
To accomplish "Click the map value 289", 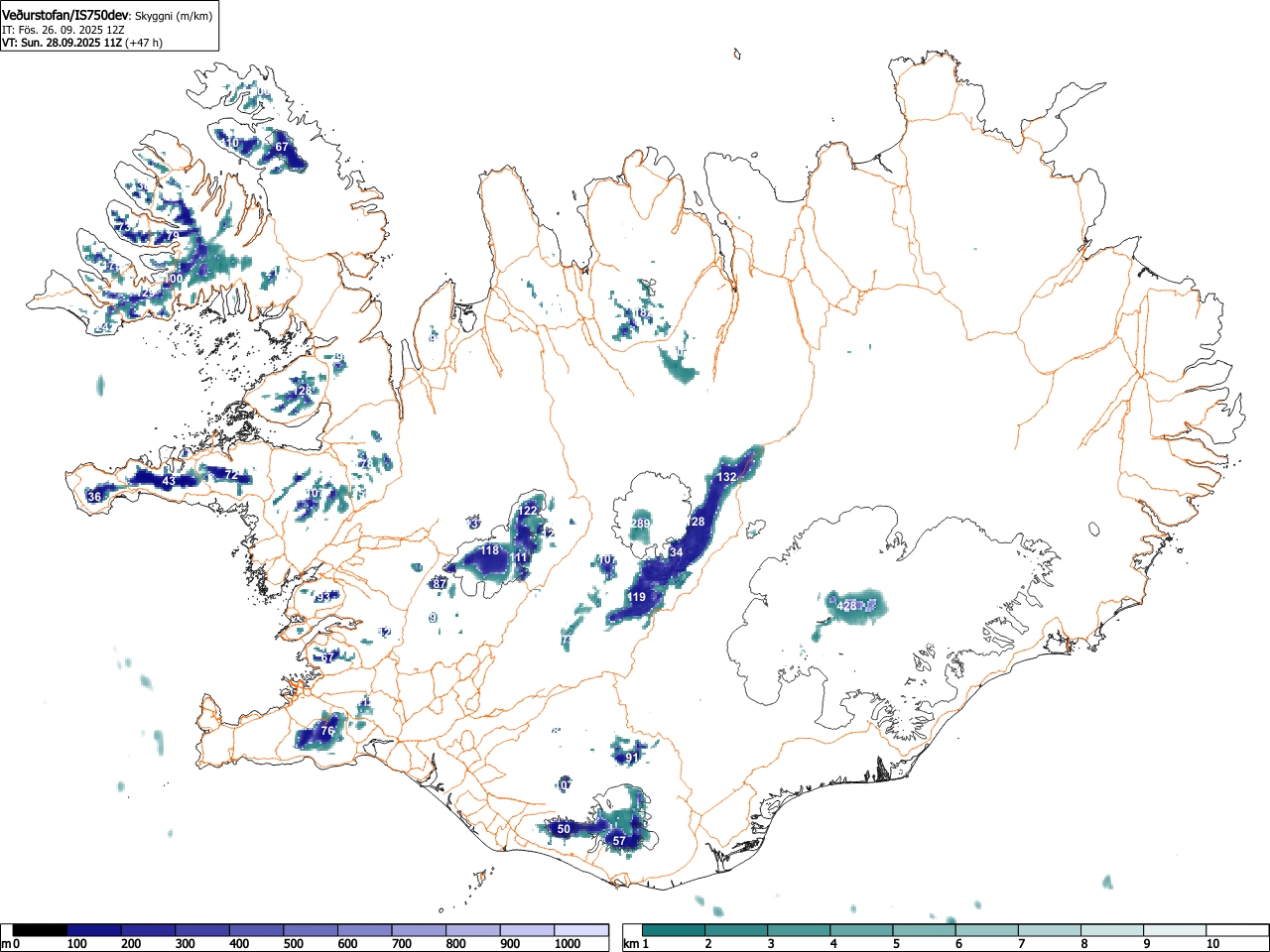I will click(640, 524).
